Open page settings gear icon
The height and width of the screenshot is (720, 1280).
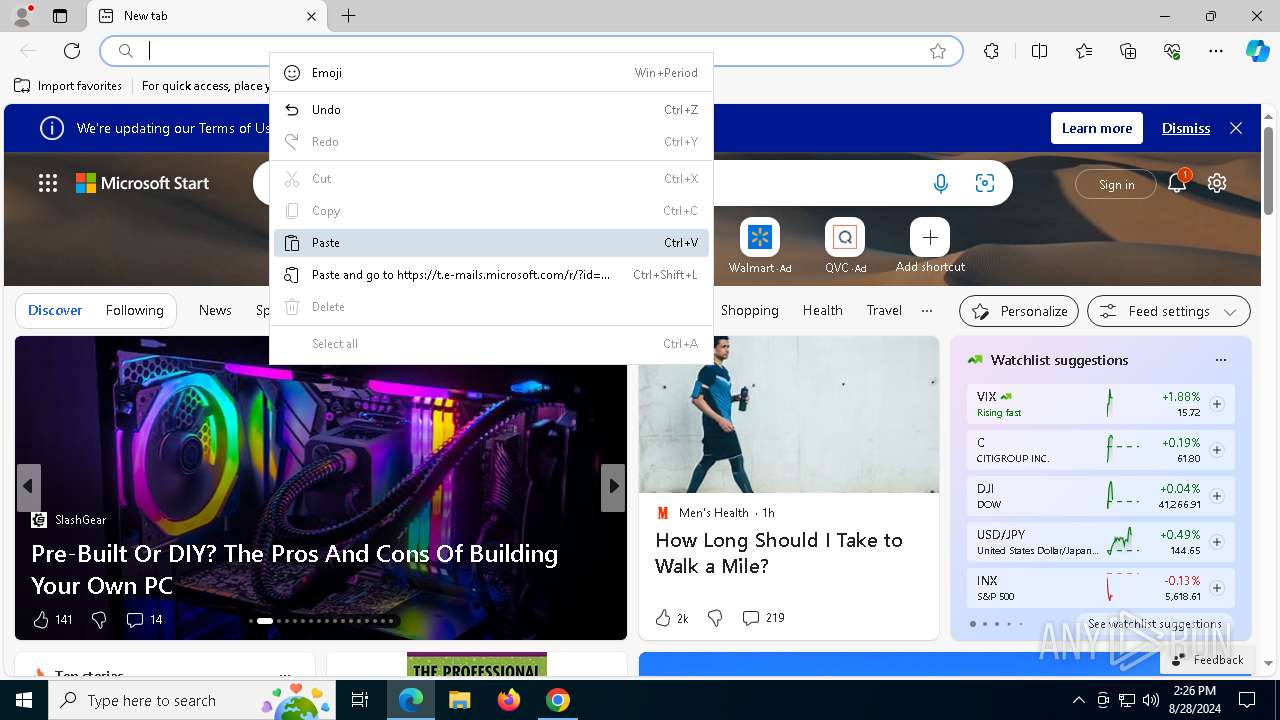tap(1217, 183)
